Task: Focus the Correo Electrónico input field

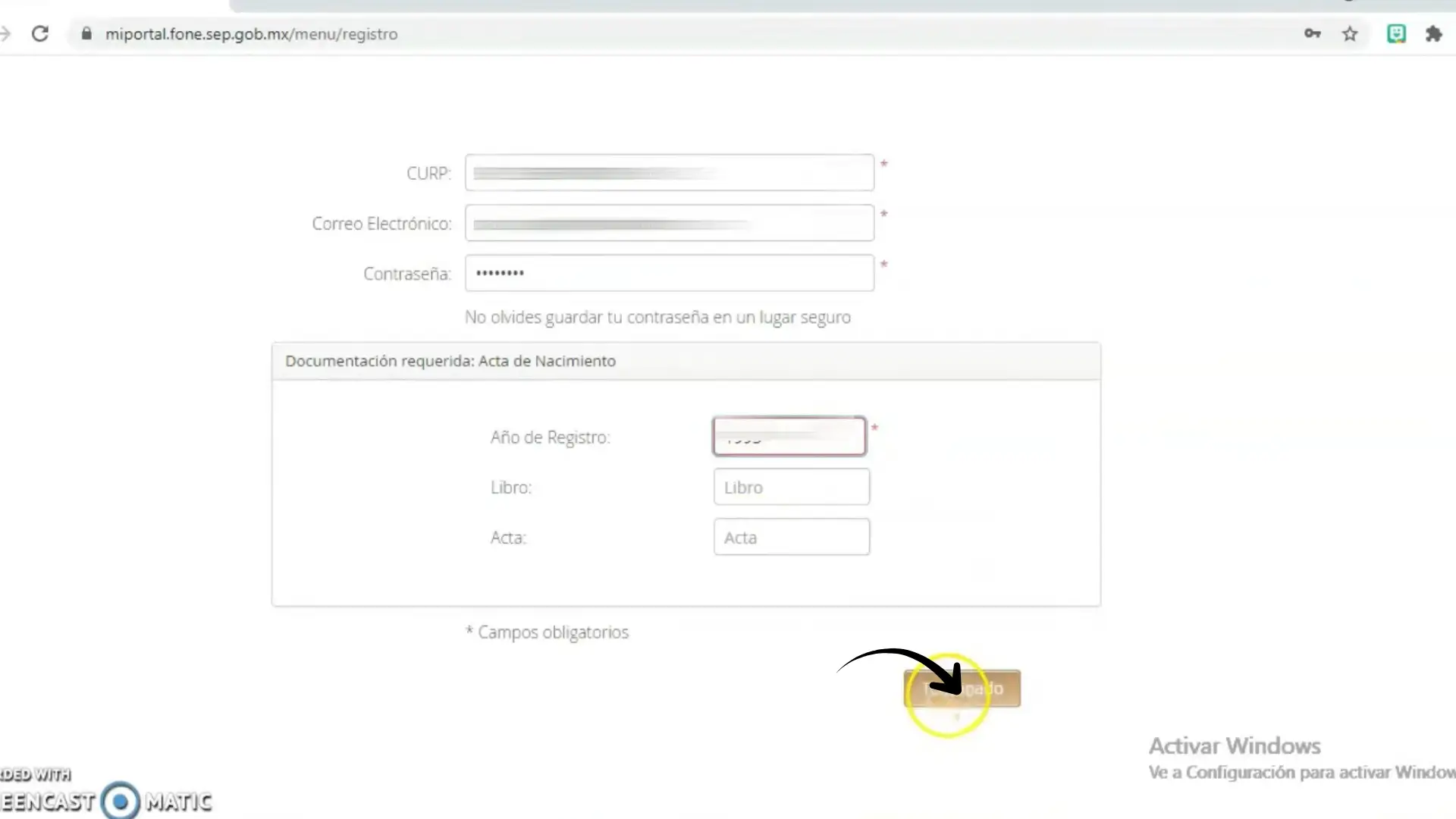Action: tap(670, 223)
